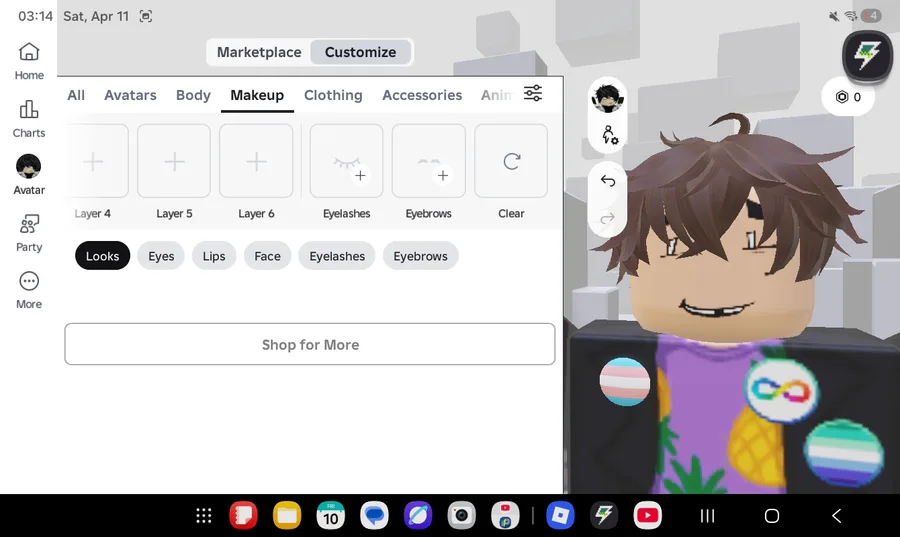The image size is (900, 537).
Task: Add an item to Layer 5 slot
Action: [x=174, y=161]
